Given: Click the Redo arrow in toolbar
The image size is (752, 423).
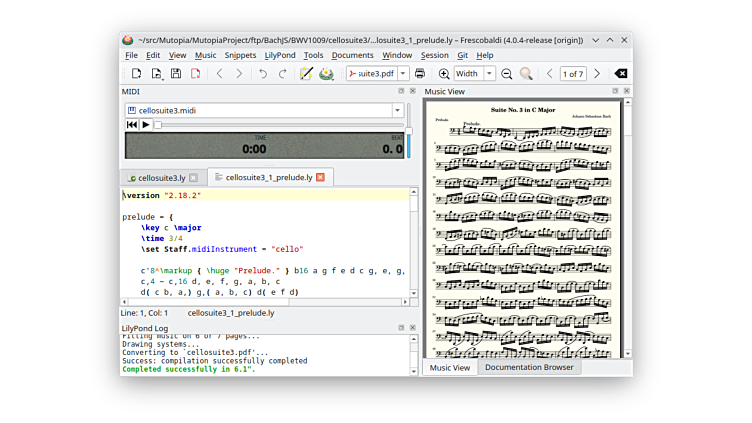Looking at the screenshot, I should [282, 74].
